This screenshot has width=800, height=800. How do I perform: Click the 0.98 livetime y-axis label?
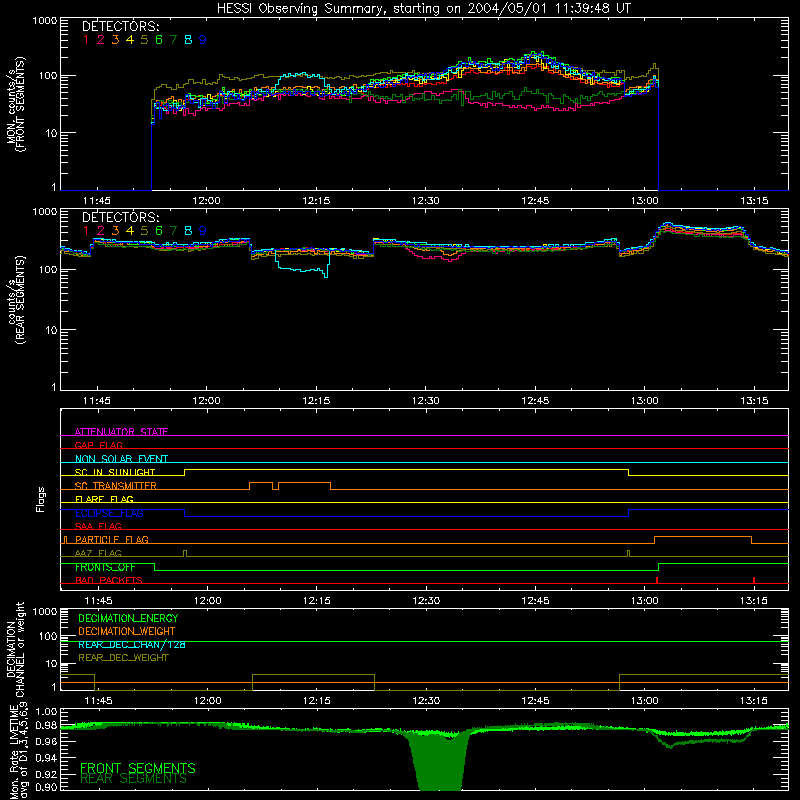[x=47, y=725]
